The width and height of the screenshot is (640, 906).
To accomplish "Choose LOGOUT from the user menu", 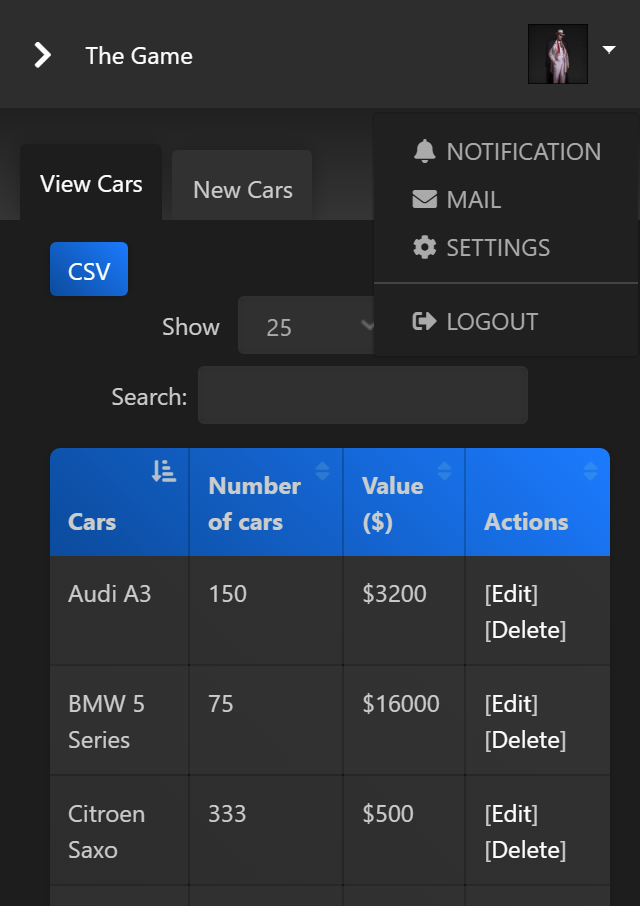I will (492, 322).
